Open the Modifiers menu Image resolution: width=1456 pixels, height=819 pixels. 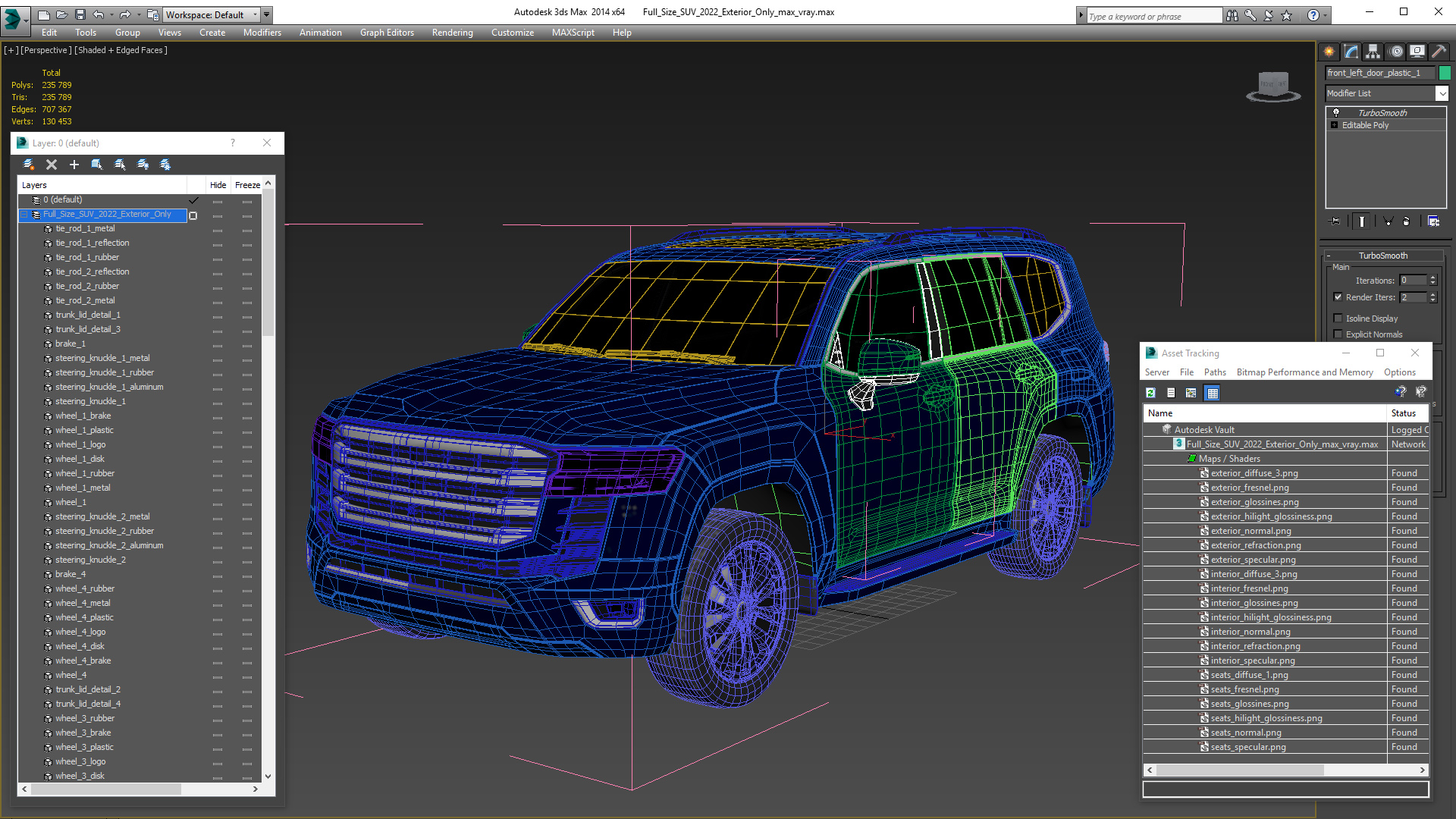[x=262, y=33]
